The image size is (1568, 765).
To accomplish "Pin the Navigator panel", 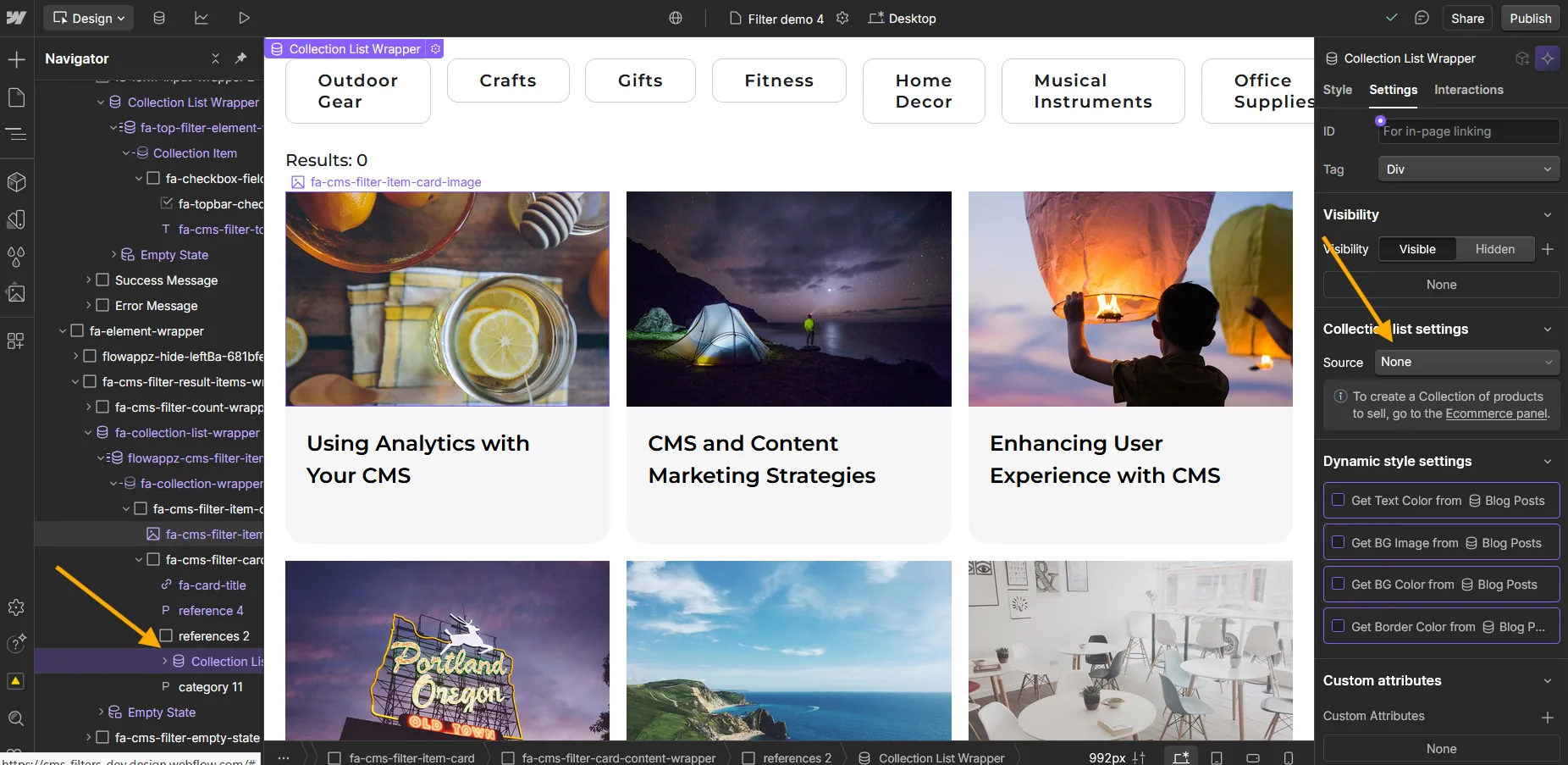I will 241,58.
